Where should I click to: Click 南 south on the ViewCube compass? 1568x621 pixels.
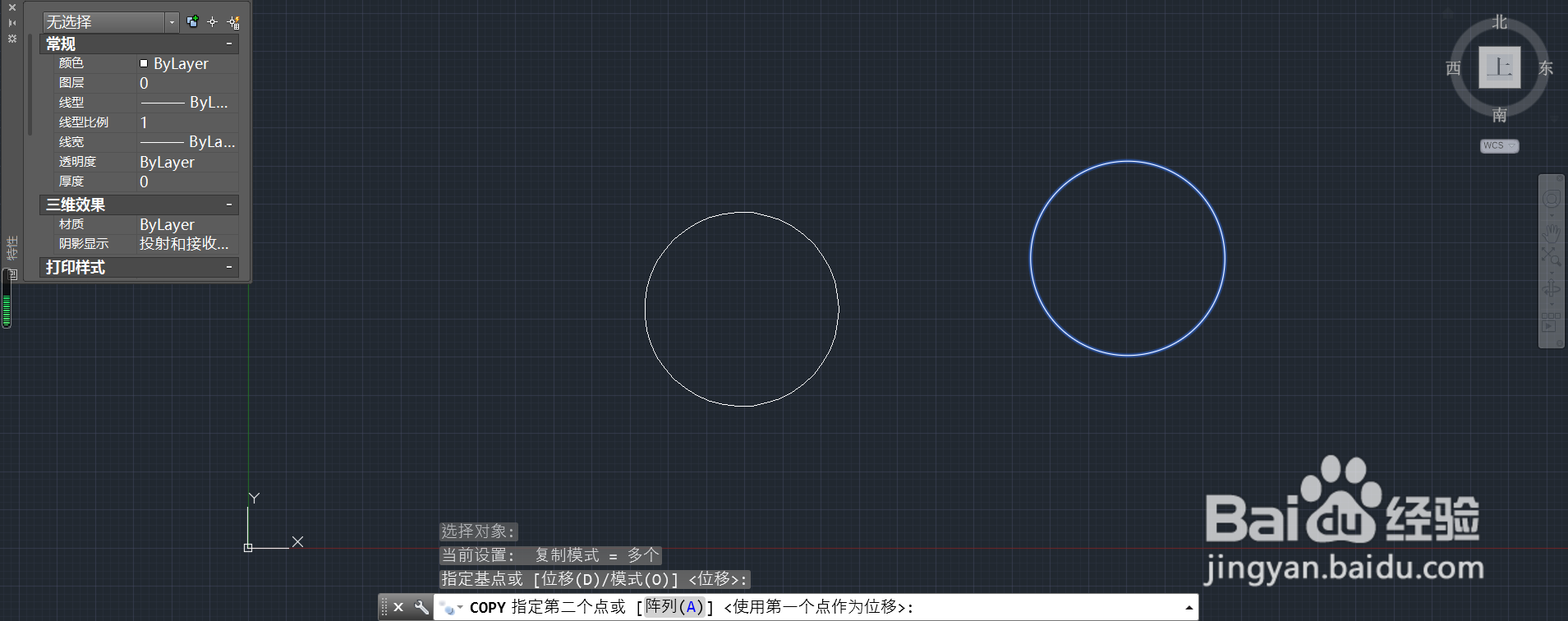[1500, 115]
